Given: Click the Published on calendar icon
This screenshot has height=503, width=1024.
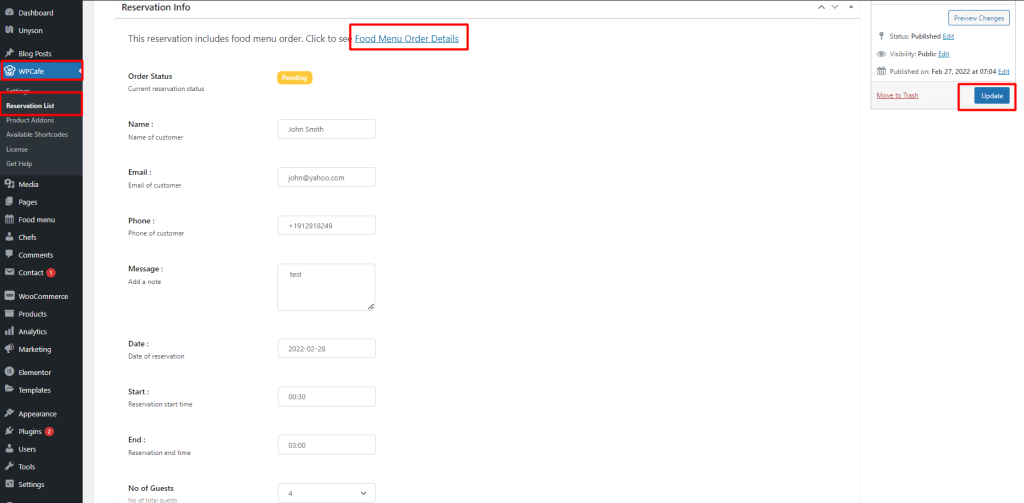Looking at the screenshot, I should [881, 71].
